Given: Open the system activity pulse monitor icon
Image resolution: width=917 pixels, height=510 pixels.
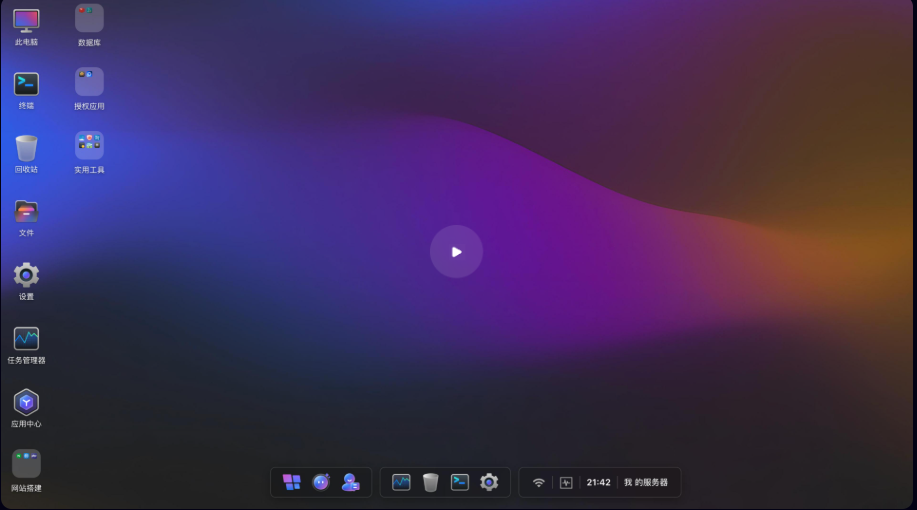Looking at the screenshot, I should point(566,483).
